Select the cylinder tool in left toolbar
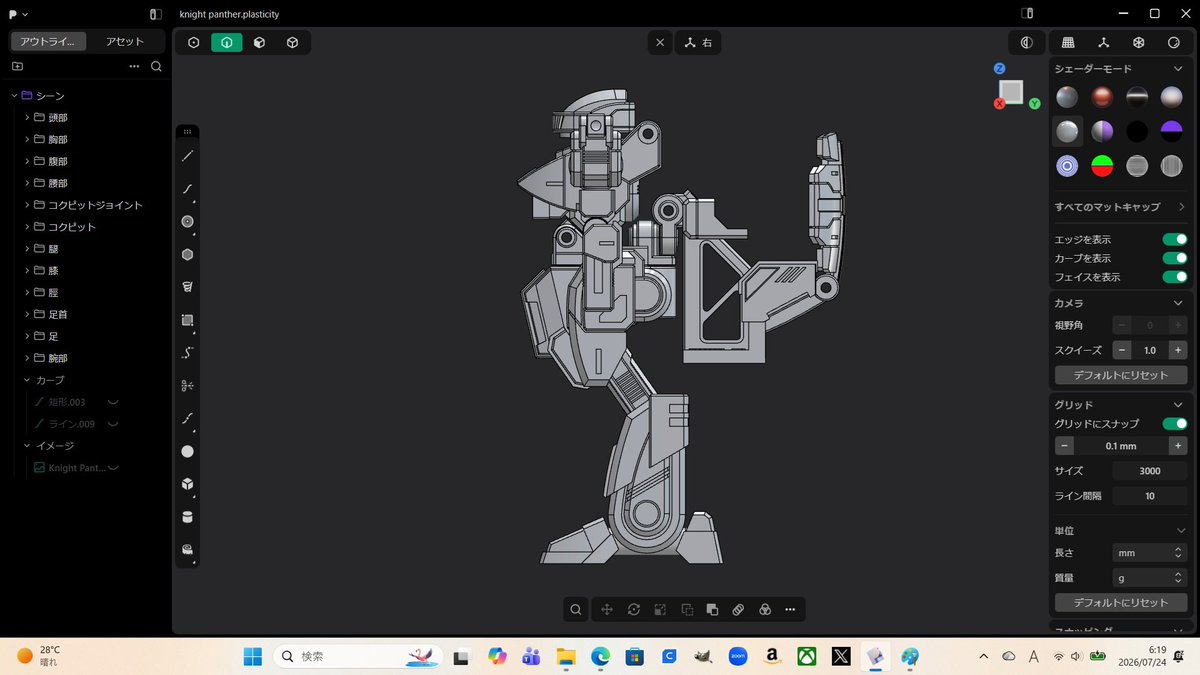1200x675 pixels. tap(187, 517)
